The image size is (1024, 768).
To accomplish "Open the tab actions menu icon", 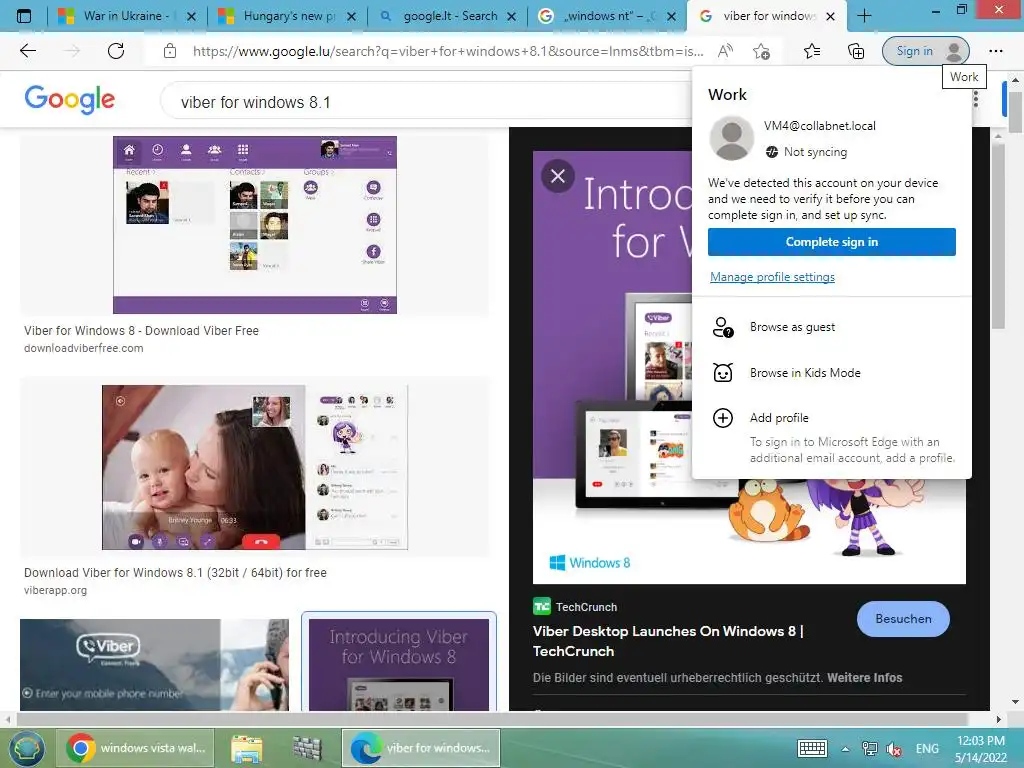I will (x=24, y=16).
